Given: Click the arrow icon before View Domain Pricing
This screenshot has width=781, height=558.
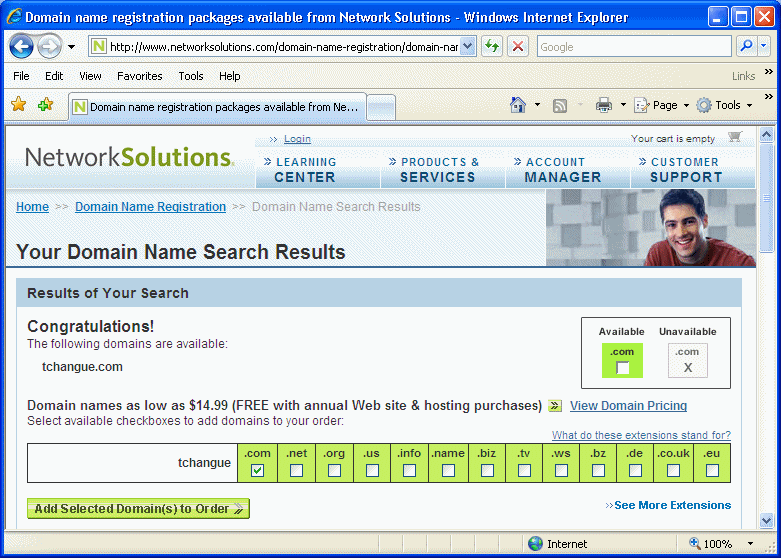Looking at the screenshot, I should [555, 406].
